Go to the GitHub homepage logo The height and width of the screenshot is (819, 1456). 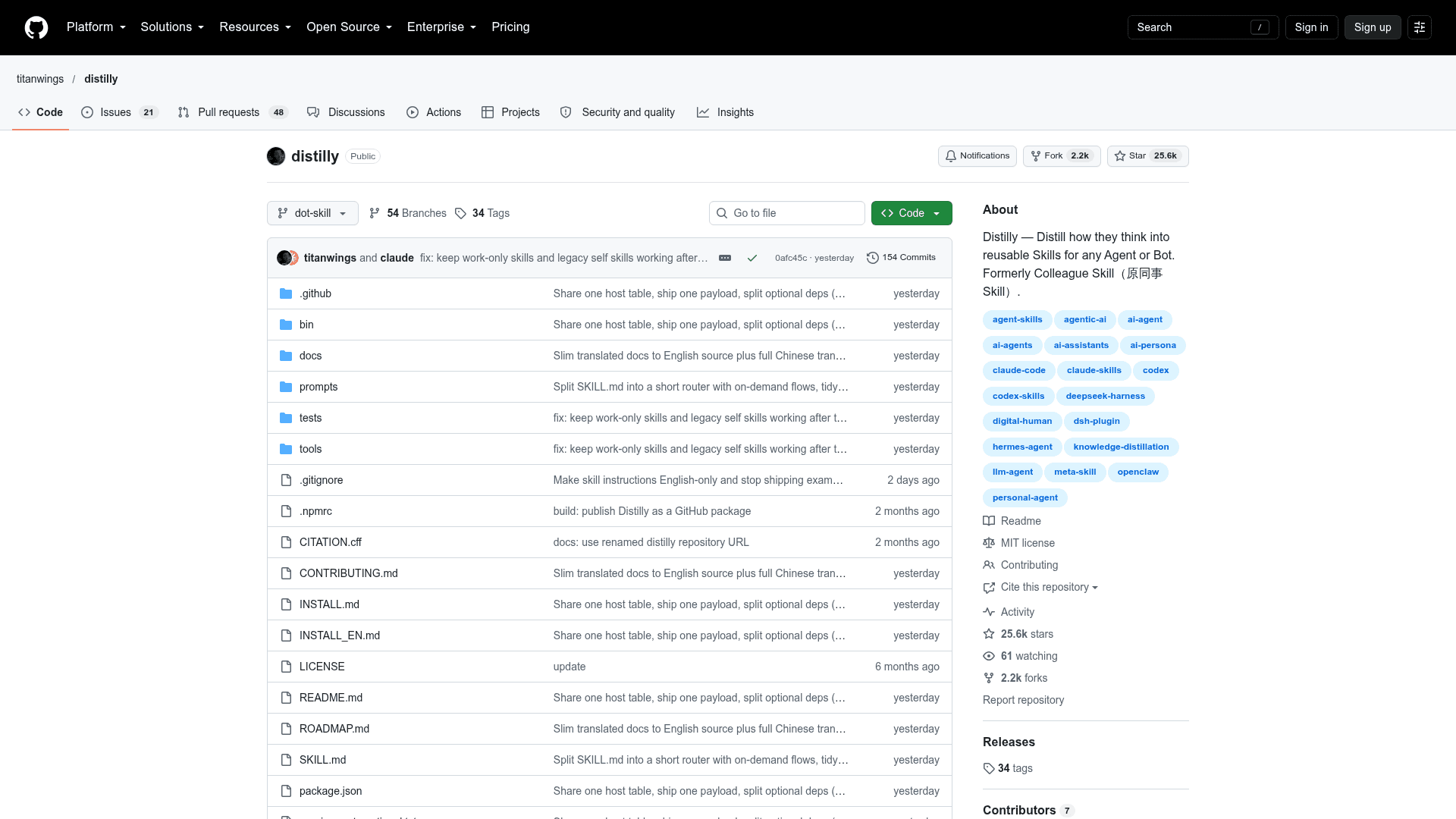(36, 27)
